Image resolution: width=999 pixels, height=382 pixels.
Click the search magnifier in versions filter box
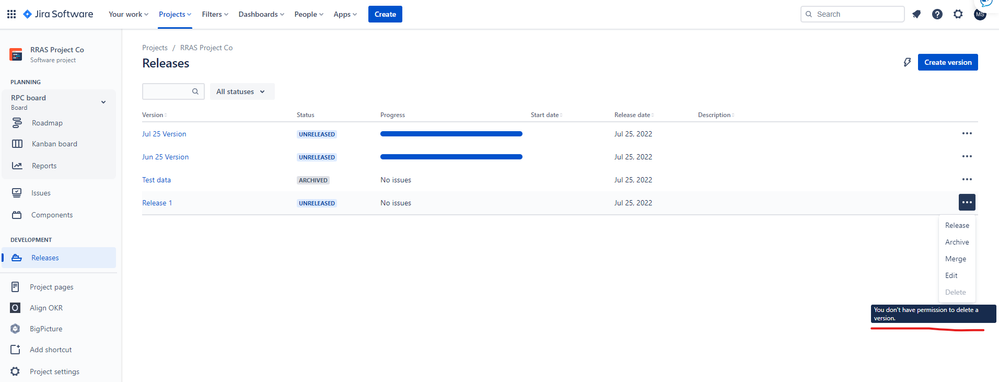click(196, 92)
